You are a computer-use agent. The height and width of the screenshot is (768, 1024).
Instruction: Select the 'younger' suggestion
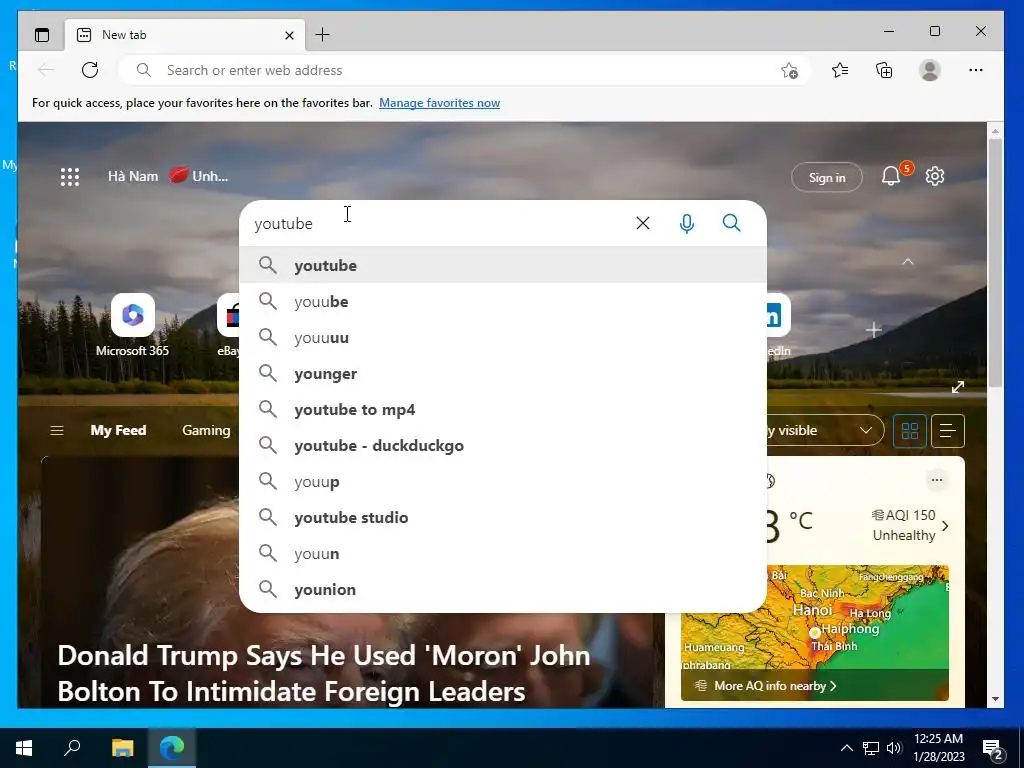(503, 373)
